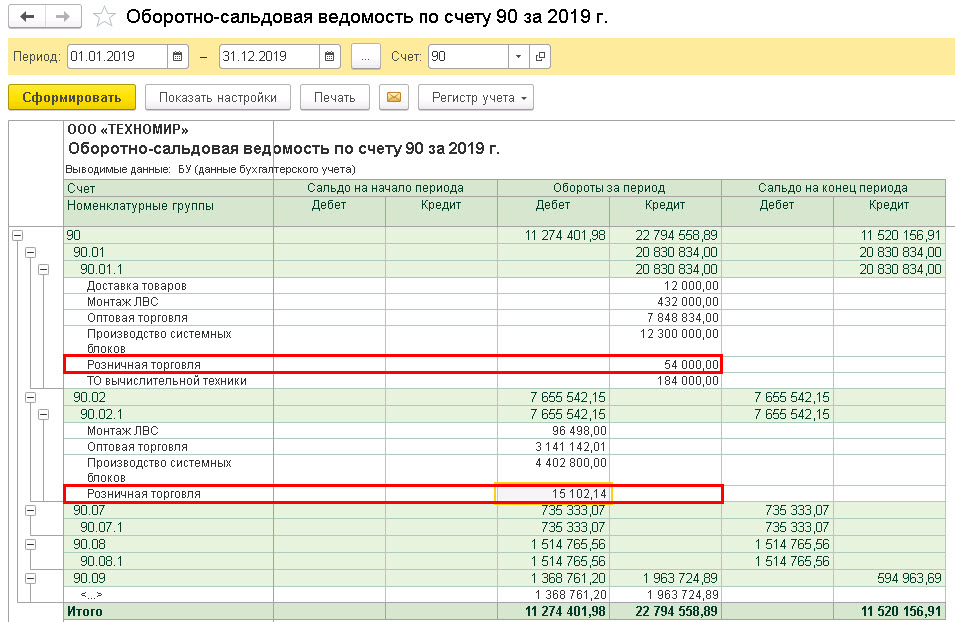Click the Печать button
The width and height of the screenshot is (955, 622).
coord(334,97)
